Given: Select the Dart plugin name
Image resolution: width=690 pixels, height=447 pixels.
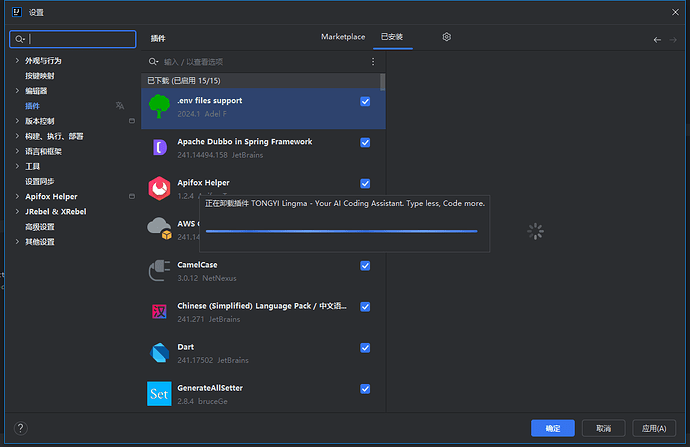Looking at the screenshot, I should point(185,347).
